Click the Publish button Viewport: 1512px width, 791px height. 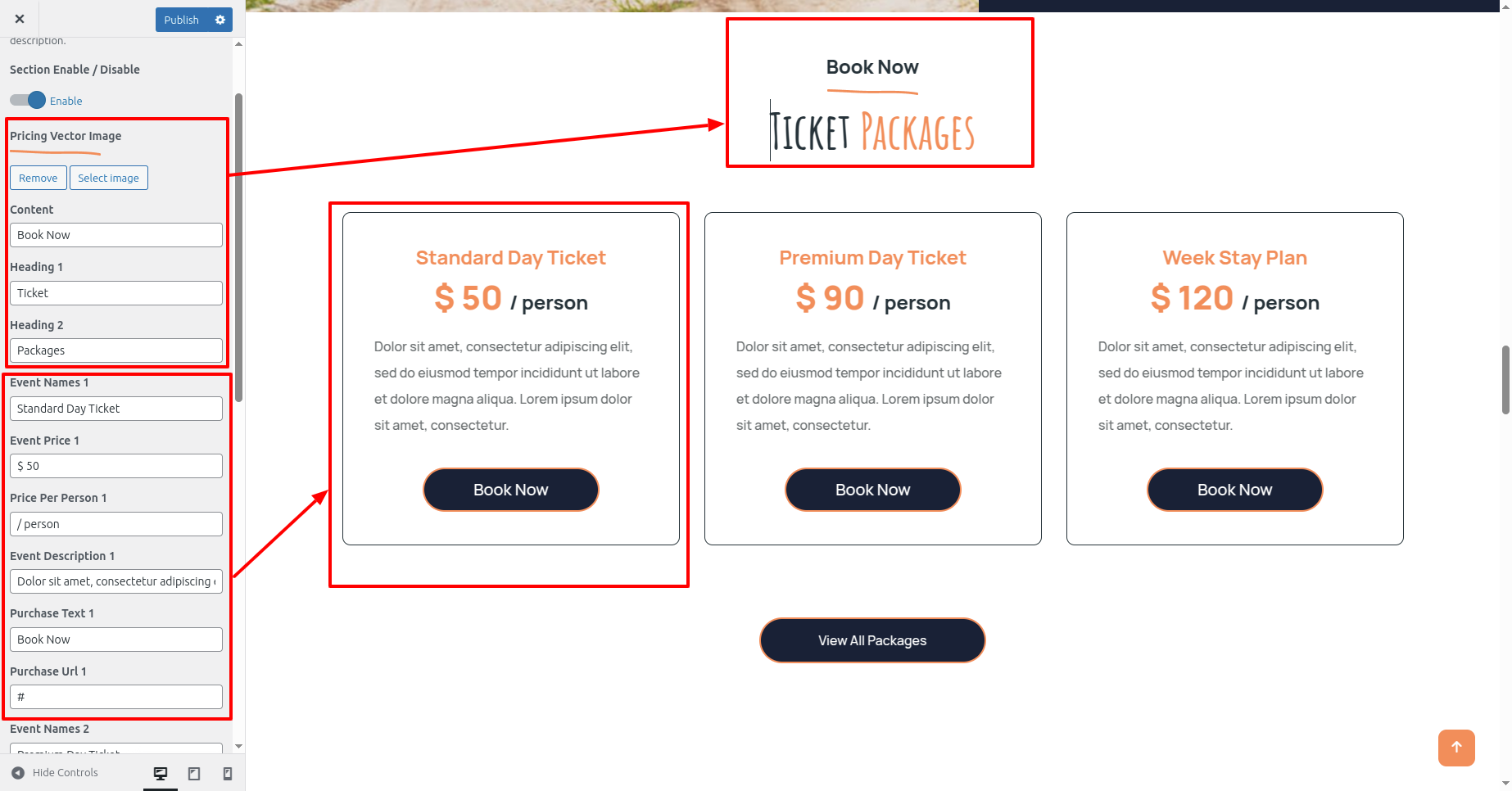coord(182,20)
